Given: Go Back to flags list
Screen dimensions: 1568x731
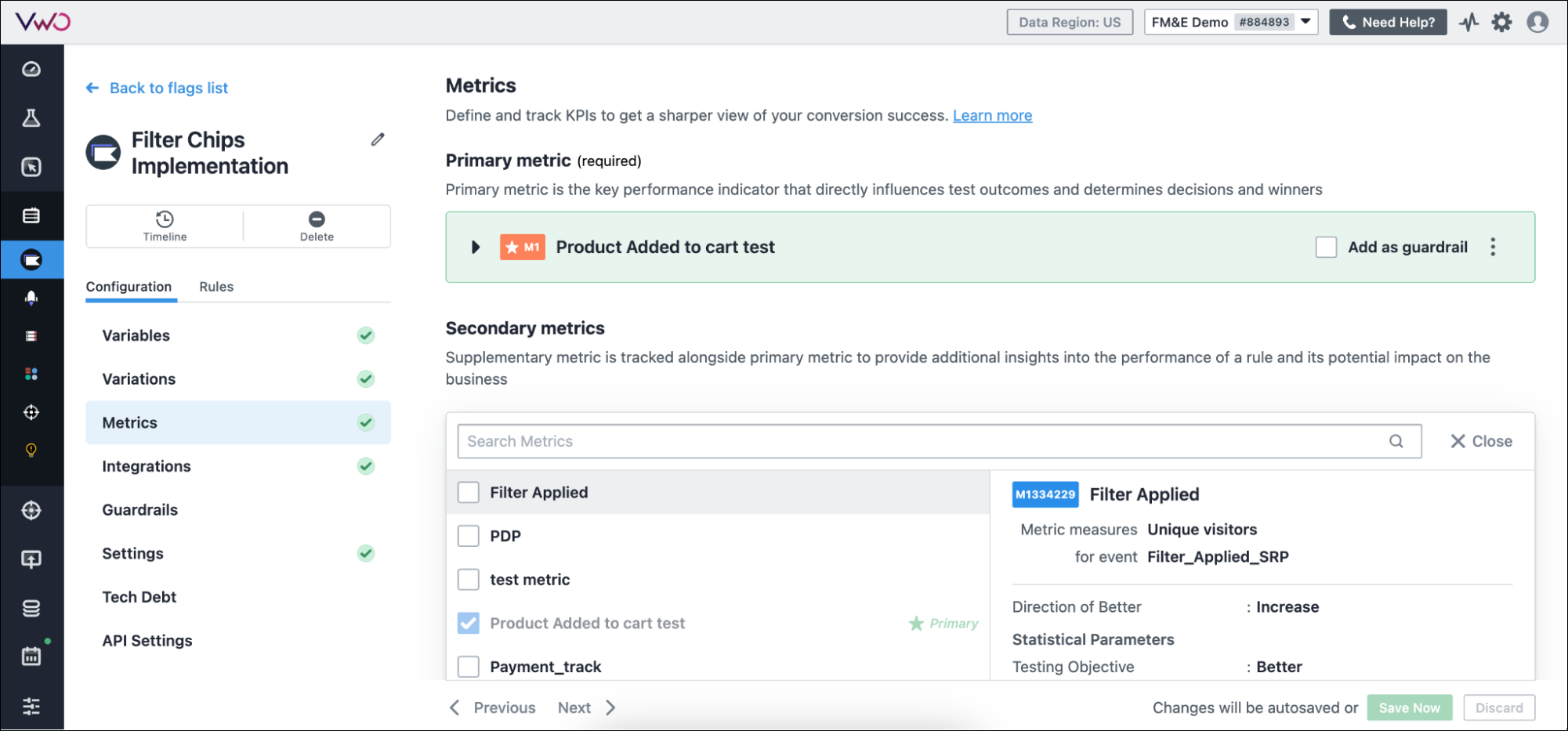Looking at the screenshot, I should (x=157, y=88).
